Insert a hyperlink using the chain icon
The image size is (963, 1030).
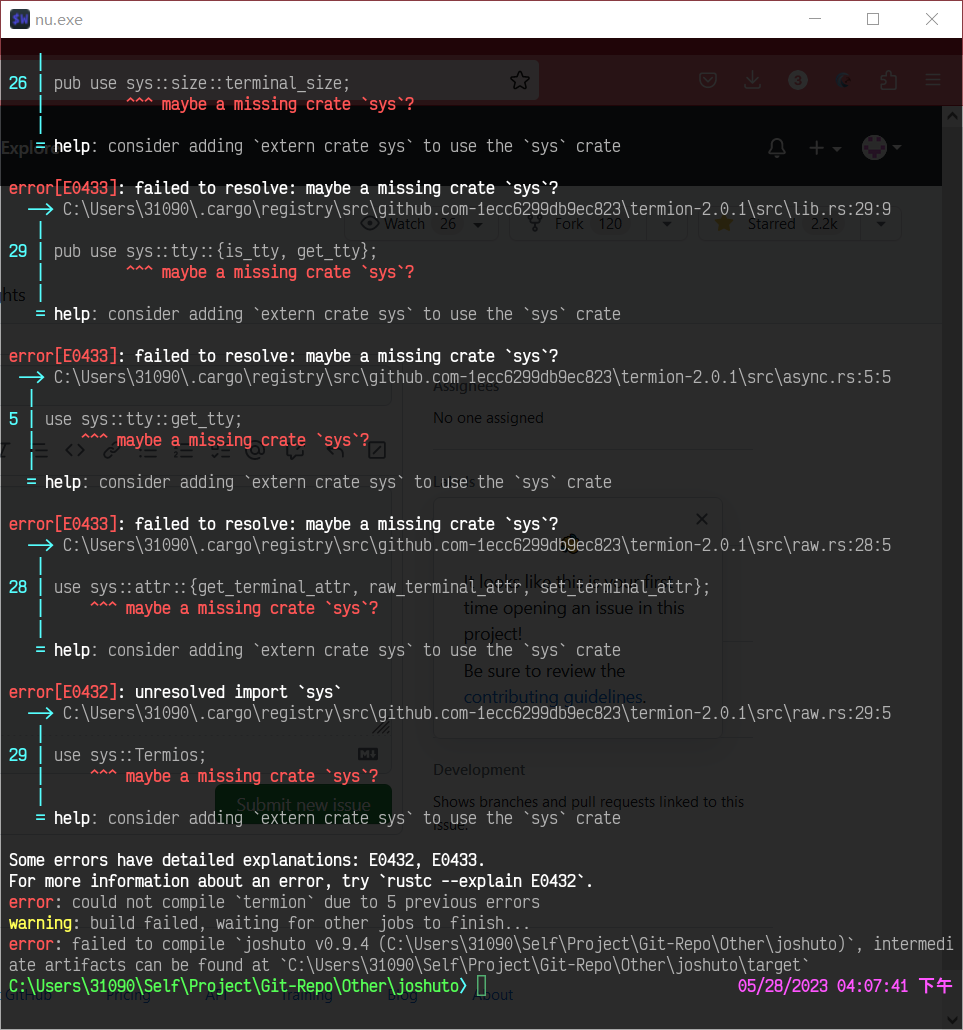click(x=111, y=450)
